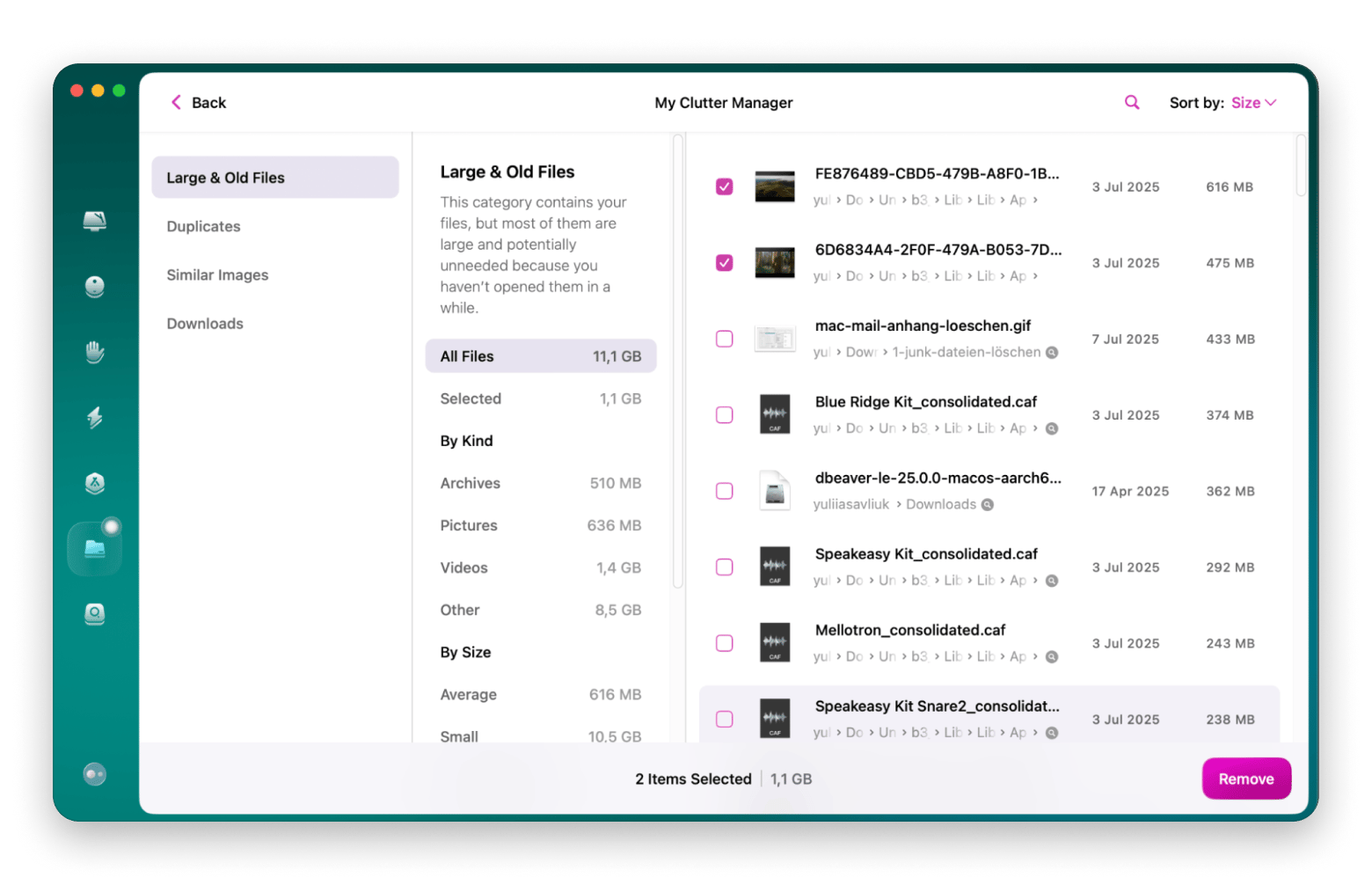Screen dimensions: 1372x892
Task: Uncheck the FE876489-CBD5 file checkbox
Action: point(724,186)
